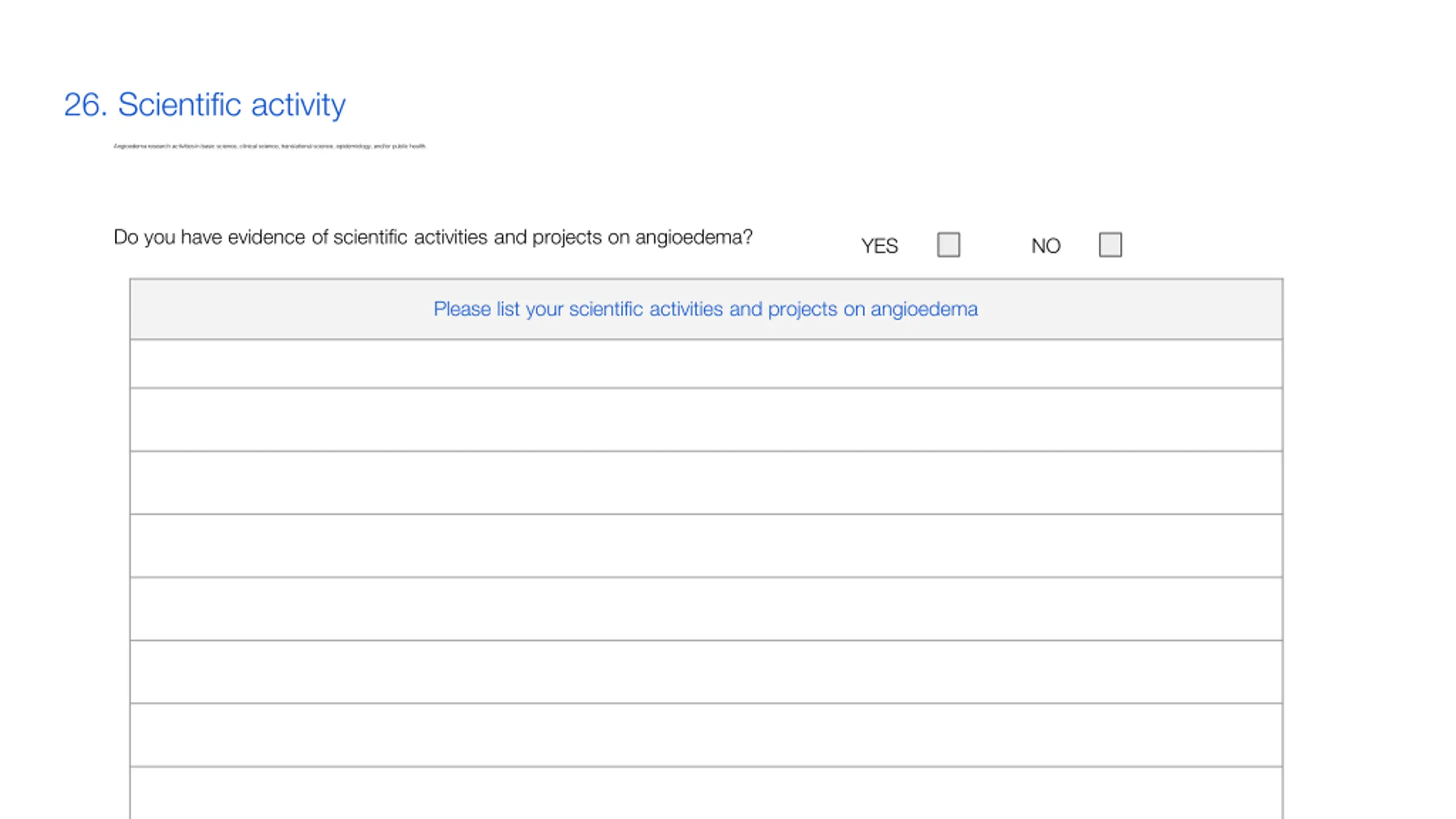Tick the NO checkbox for scientific activities
1456x819 pixels.
[x=1110, y=245]
